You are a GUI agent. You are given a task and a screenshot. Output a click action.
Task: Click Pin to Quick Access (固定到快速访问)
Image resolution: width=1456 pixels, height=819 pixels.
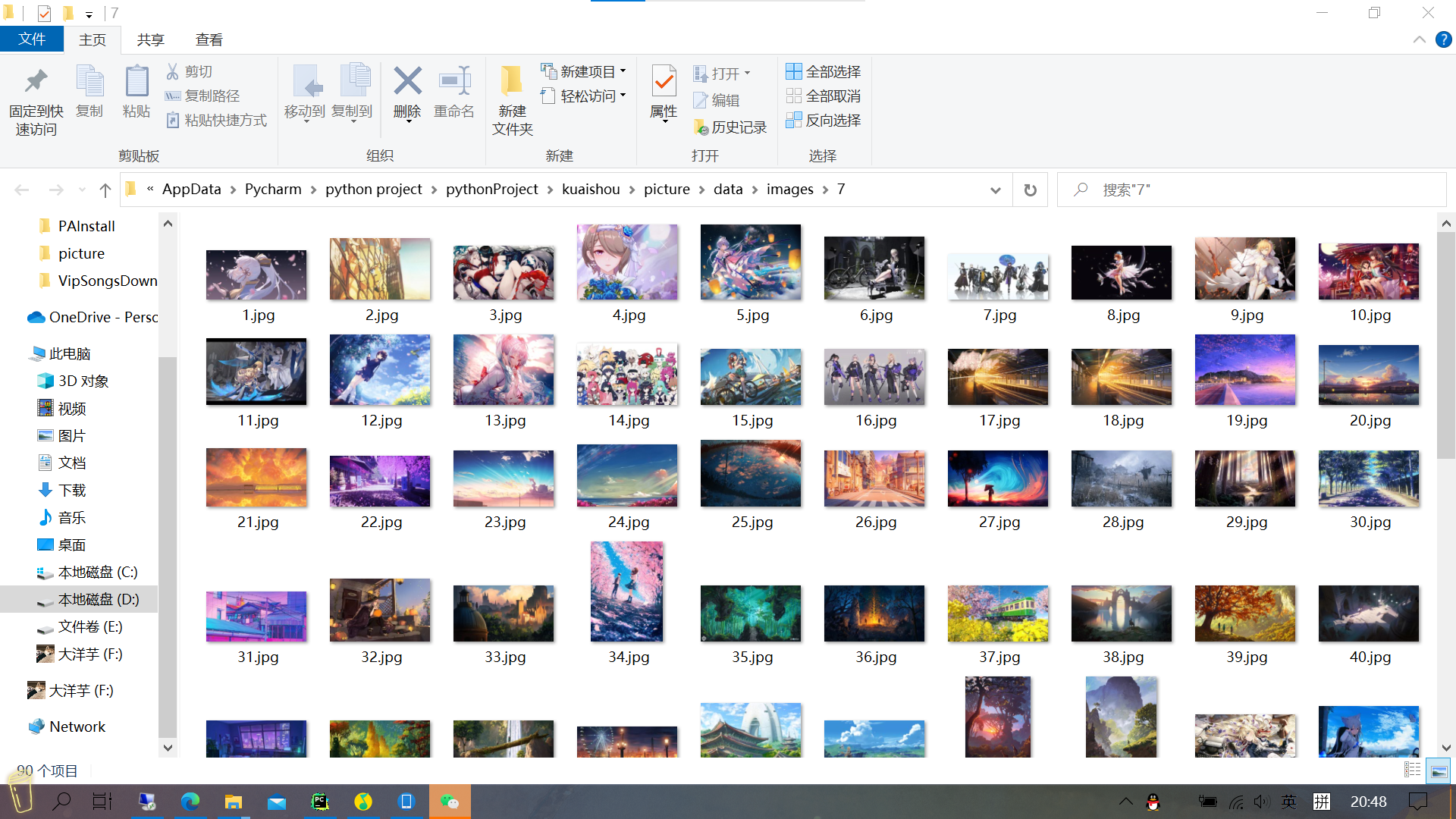point(36,99)
